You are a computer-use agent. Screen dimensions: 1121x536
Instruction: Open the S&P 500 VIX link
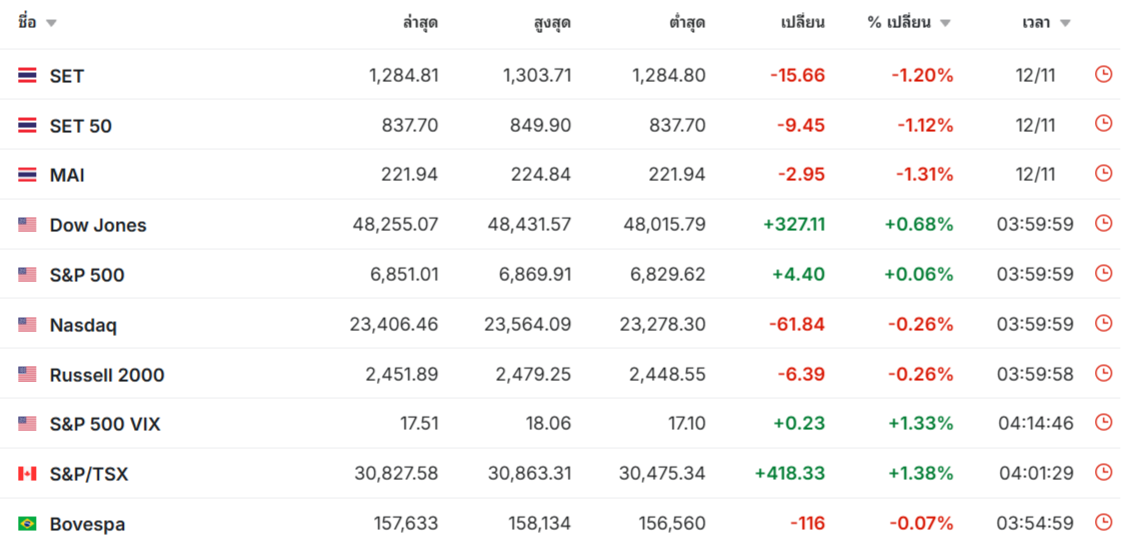tap(105, 424)
